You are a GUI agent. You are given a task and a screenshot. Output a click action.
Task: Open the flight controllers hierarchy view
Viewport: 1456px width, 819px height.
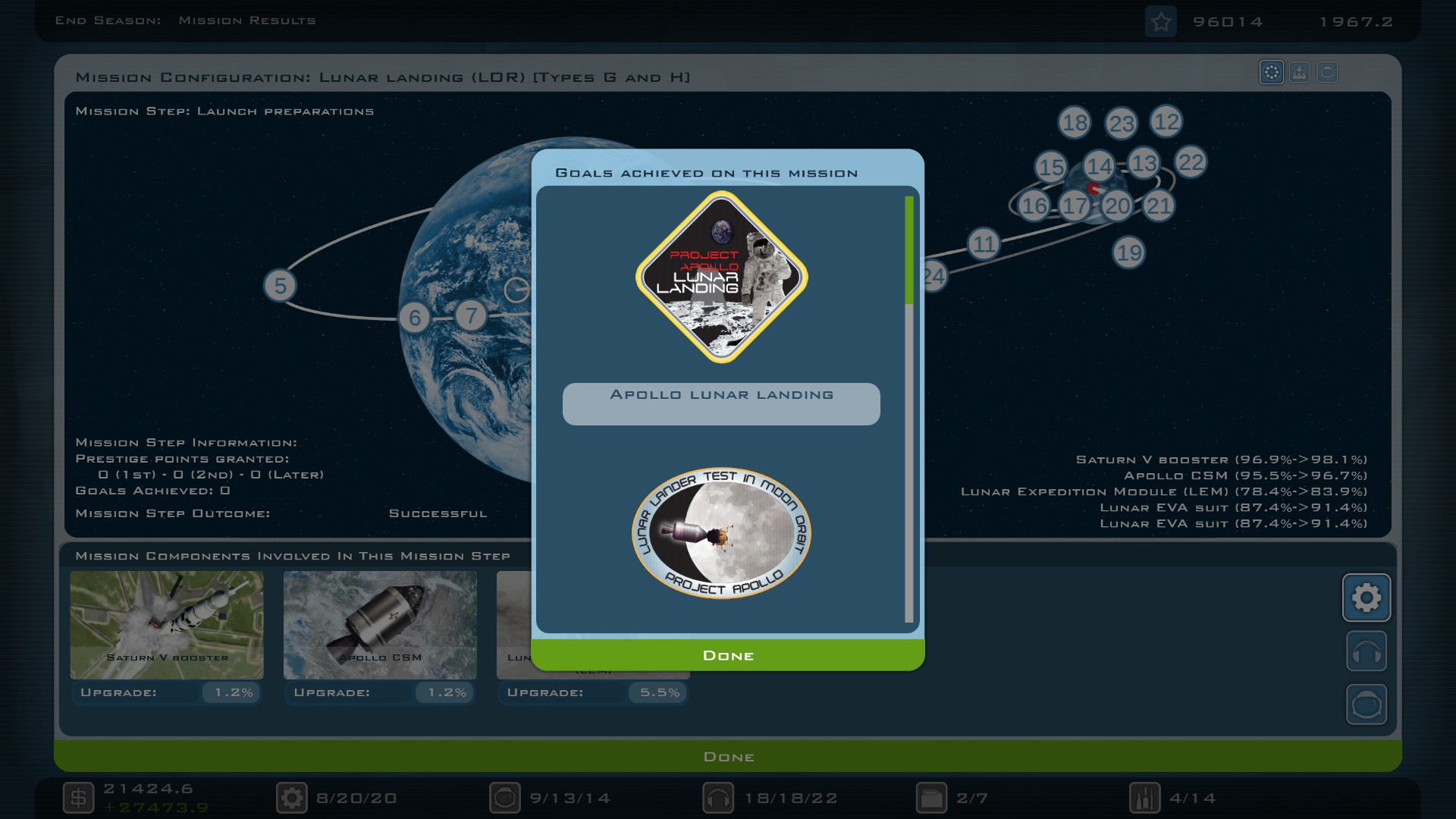[x=1300, y=73]
